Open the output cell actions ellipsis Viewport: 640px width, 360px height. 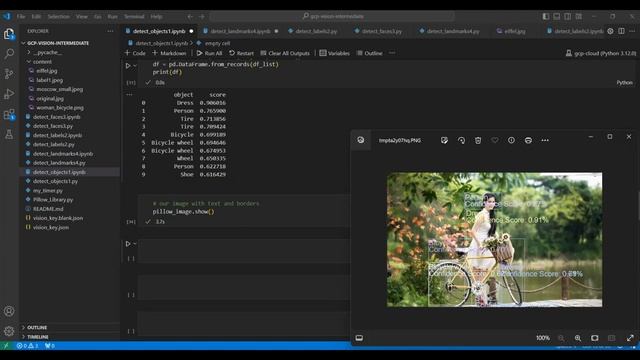[129, 94]
